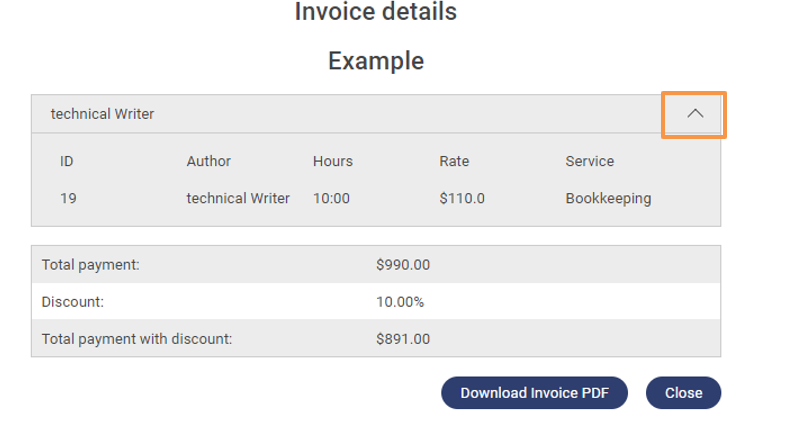The height and width of the screenshot is (429, 795).
Task: Click the $990.00 total payment amount
Action: click(403, 265)
